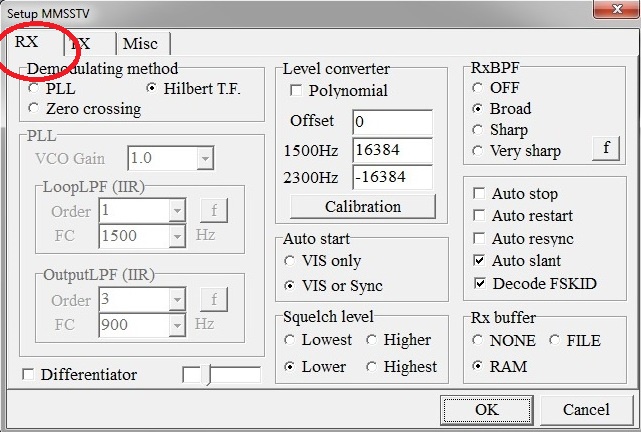Expand LoopLPF FC 1500 dropdown

177,236
